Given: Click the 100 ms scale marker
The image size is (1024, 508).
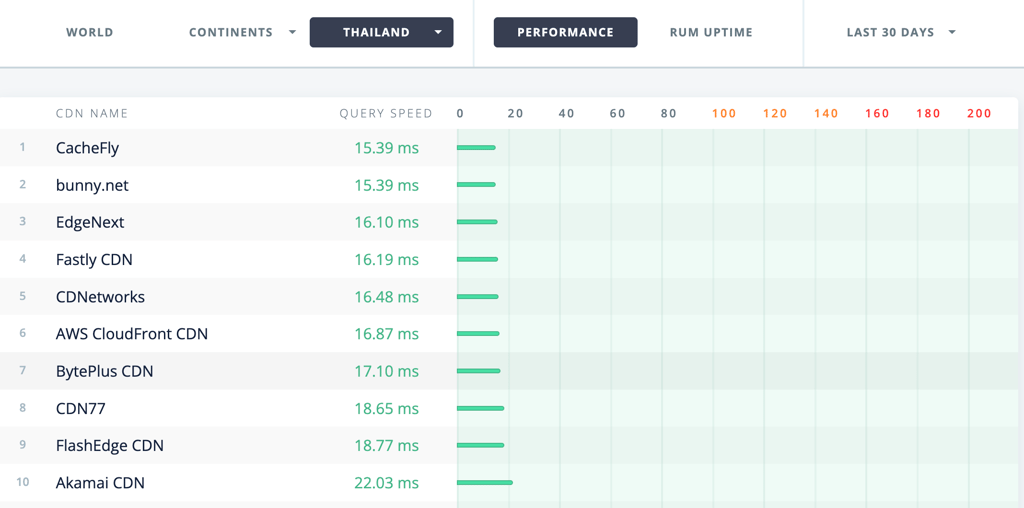Looking at the screenshot, I should click(724, 114).
